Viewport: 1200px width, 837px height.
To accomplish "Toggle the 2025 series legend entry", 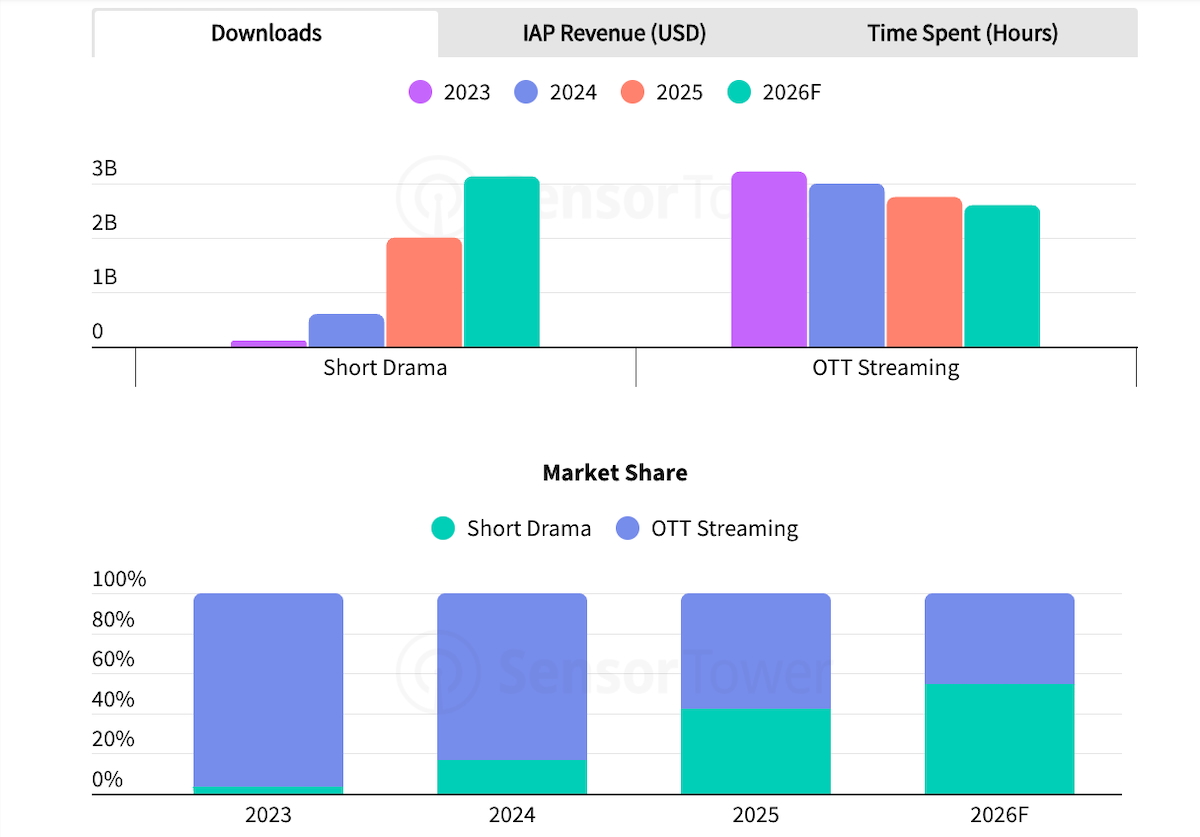I will (x=662, y=92).
